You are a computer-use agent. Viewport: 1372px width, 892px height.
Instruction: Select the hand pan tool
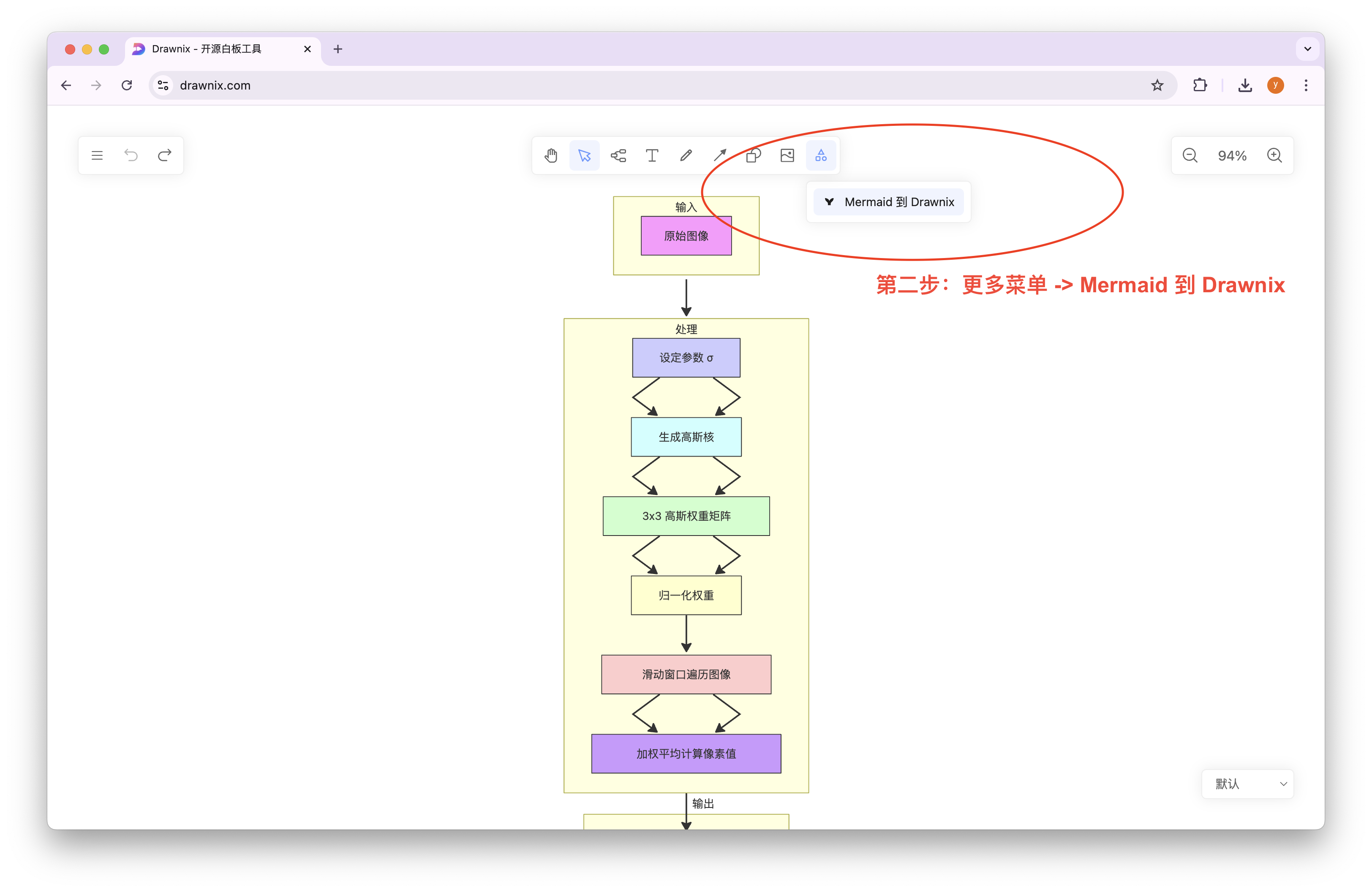[550, 155]
